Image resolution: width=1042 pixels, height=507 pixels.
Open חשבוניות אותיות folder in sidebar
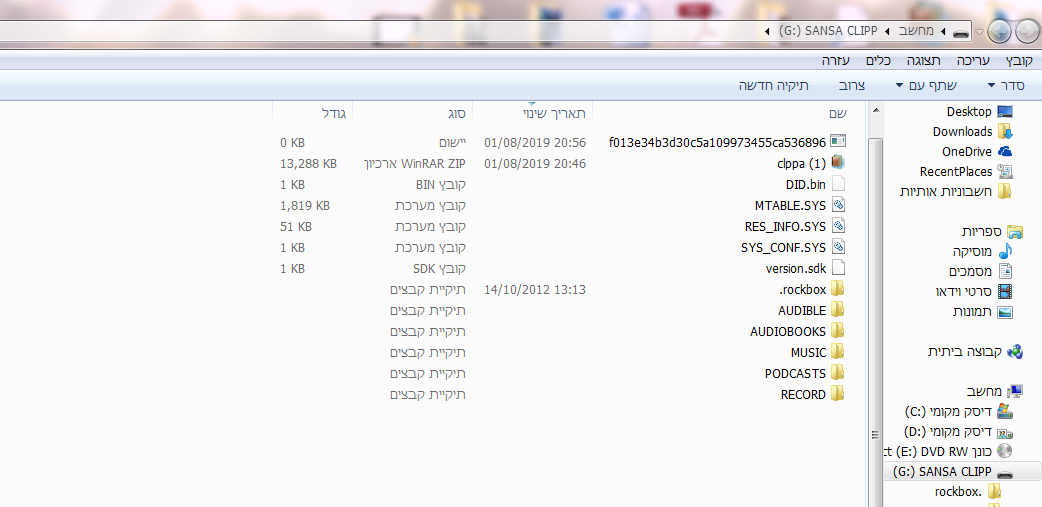956,191
